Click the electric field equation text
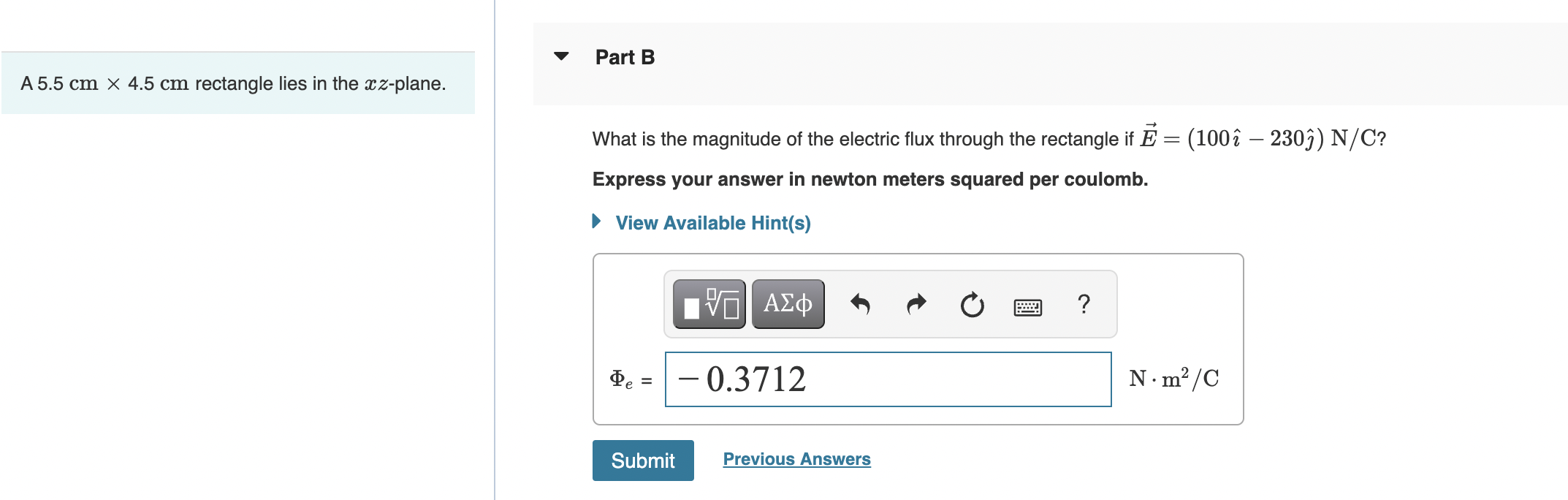The height and width of the screenshot is (500, 1568). click(1263, 138)
